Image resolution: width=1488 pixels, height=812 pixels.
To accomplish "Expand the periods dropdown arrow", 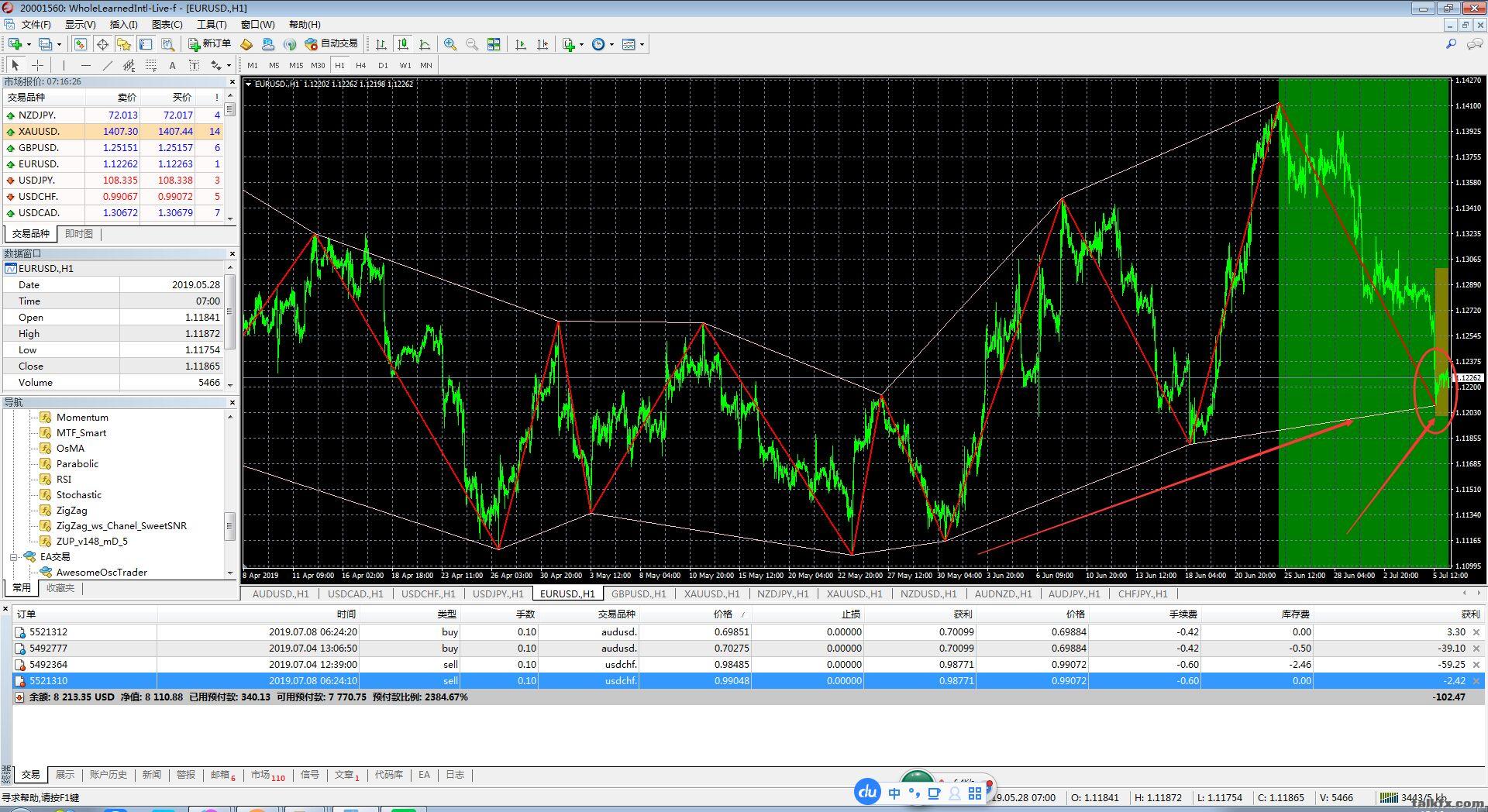I will tap(611, 44).
